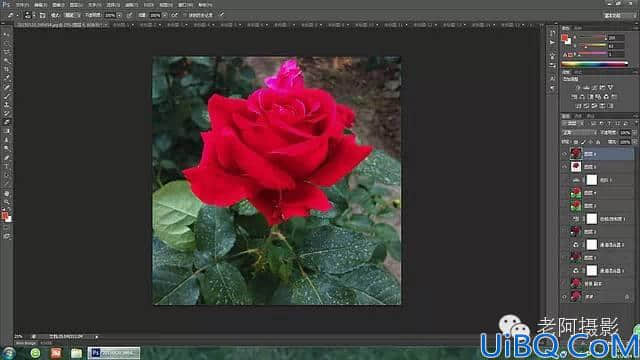The height and width of the screenshot is (360, 640).
Task: Open the Image menu
Action: pos(58,5)
